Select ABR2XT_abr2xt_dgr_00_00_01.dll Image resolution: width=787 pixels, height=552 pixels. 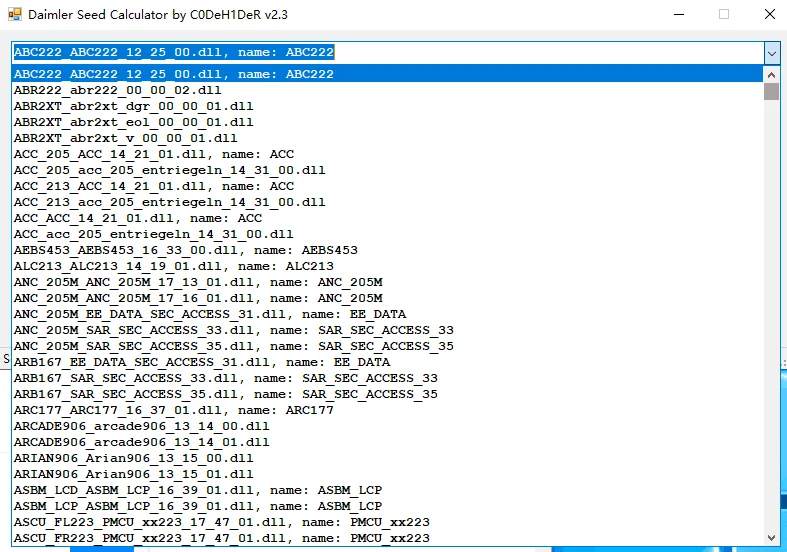coord(387,106)
